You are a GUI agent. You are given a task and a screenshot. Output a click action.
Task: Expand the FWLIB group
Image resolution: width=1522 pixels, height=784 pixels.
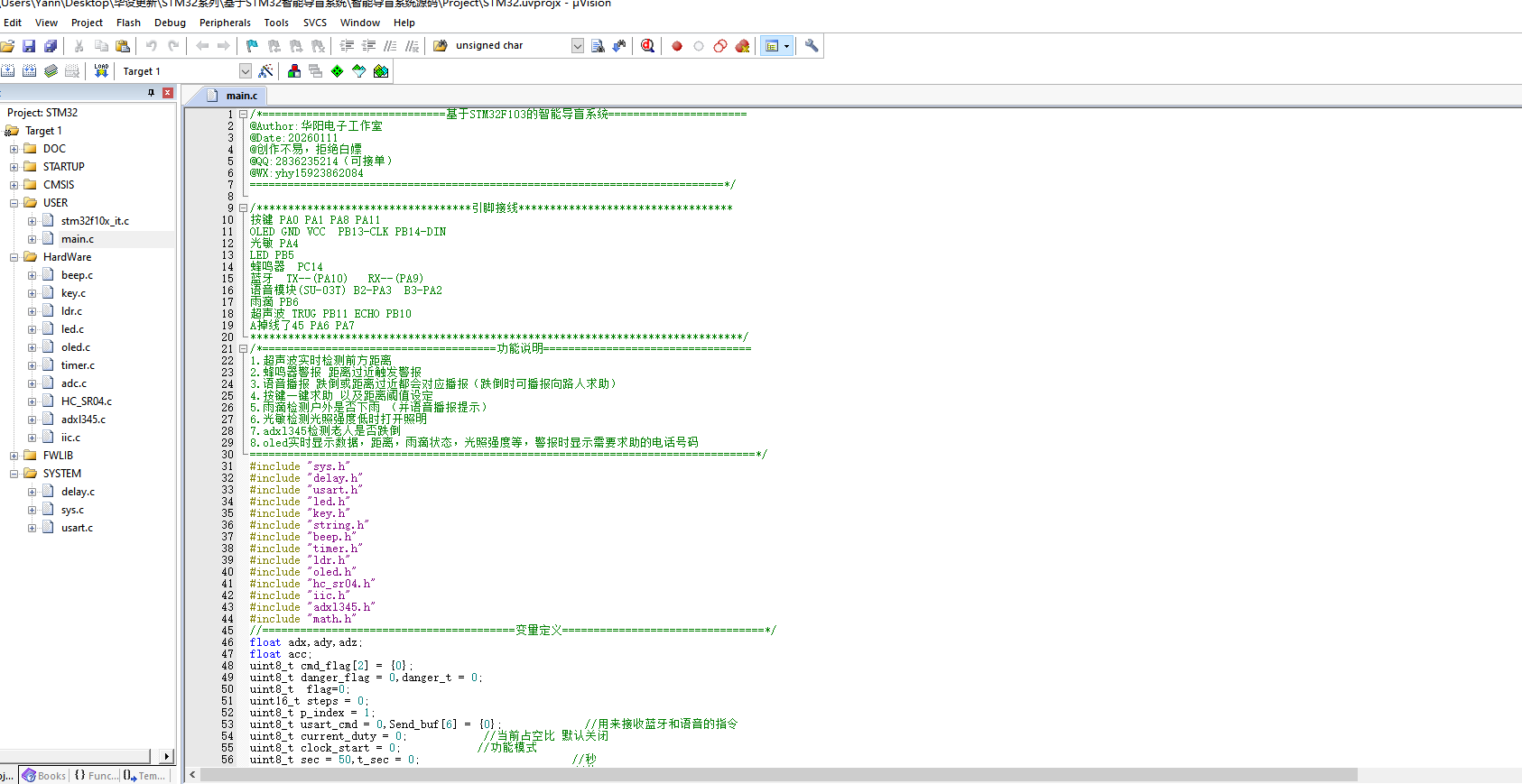click(14, 456)
